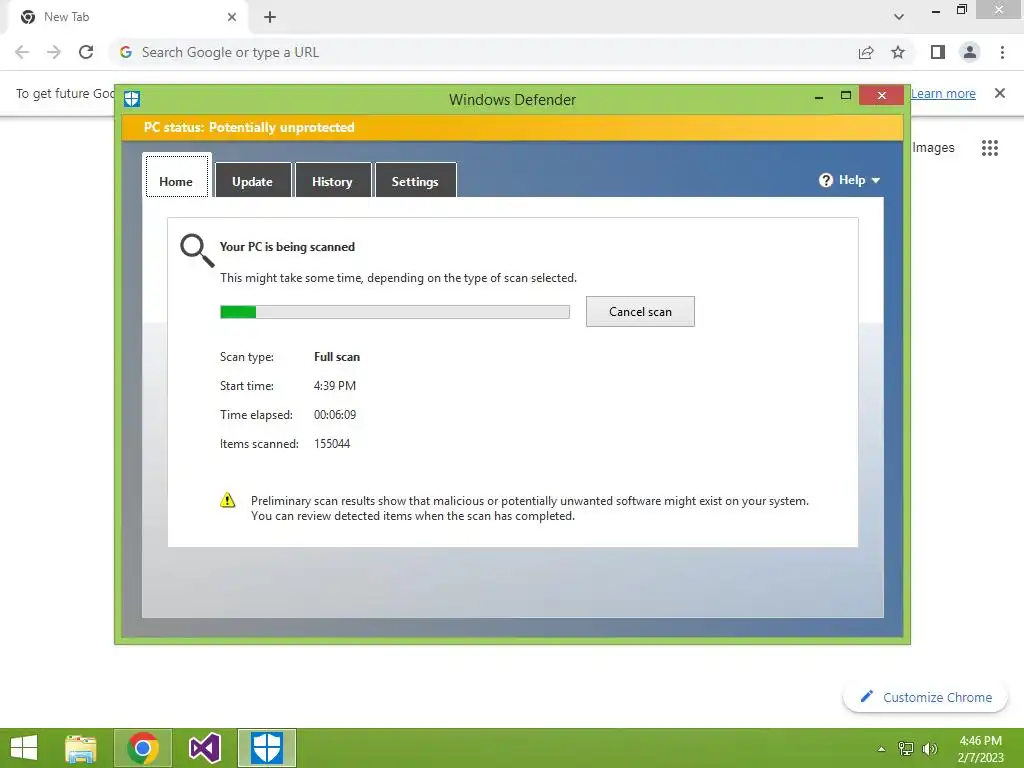Image resolution: width=1024 pixels, height=768 pixels.
Task: Open File Explorer from the taskbar
Action: [81, 748]
